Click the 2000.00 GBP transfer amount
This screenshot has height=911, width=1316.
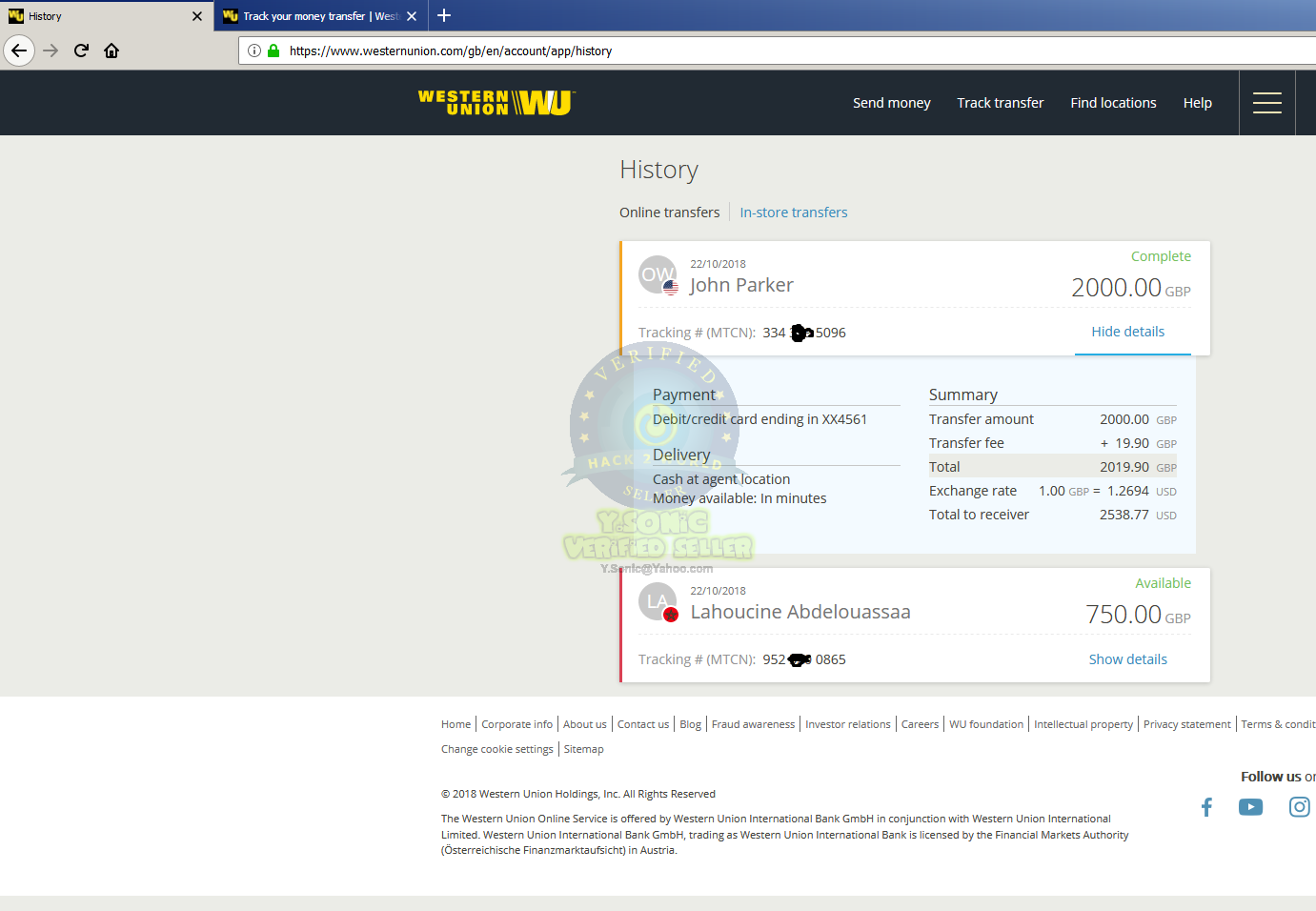[1130, 288]
